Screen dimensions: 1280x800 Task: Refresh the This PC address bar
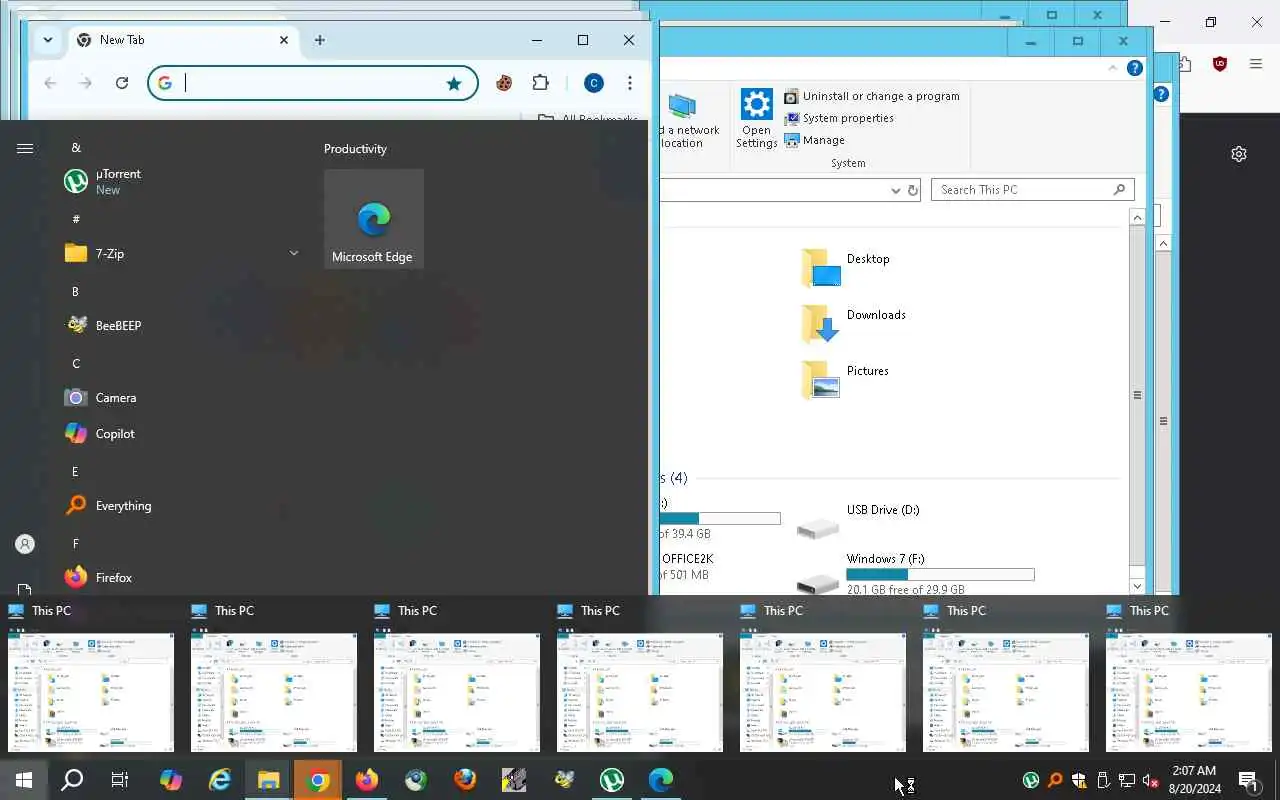point(913,190)
